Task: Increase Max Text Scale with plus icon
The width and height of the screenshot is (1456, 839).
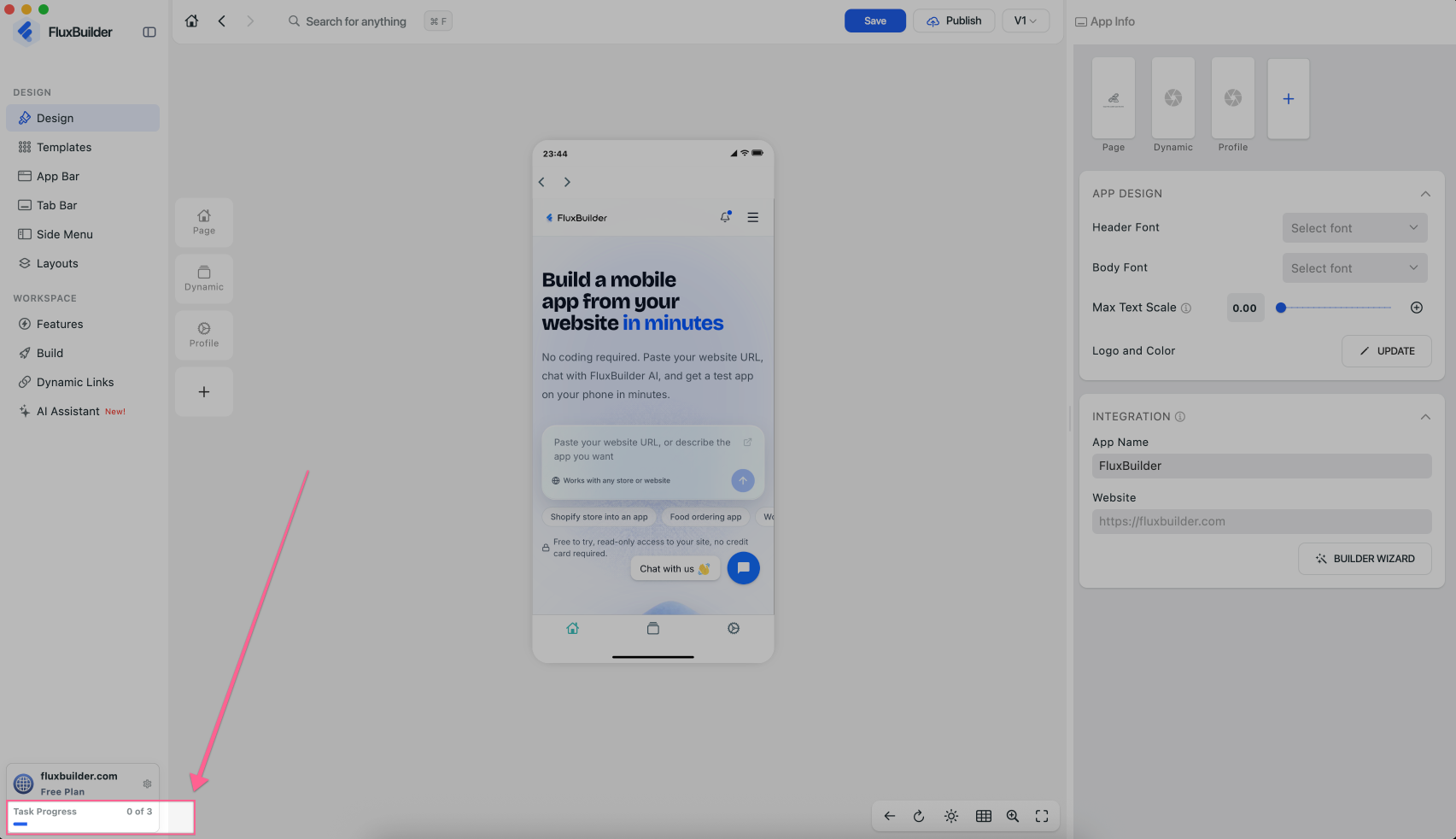Action: [x=1417, y=308]
